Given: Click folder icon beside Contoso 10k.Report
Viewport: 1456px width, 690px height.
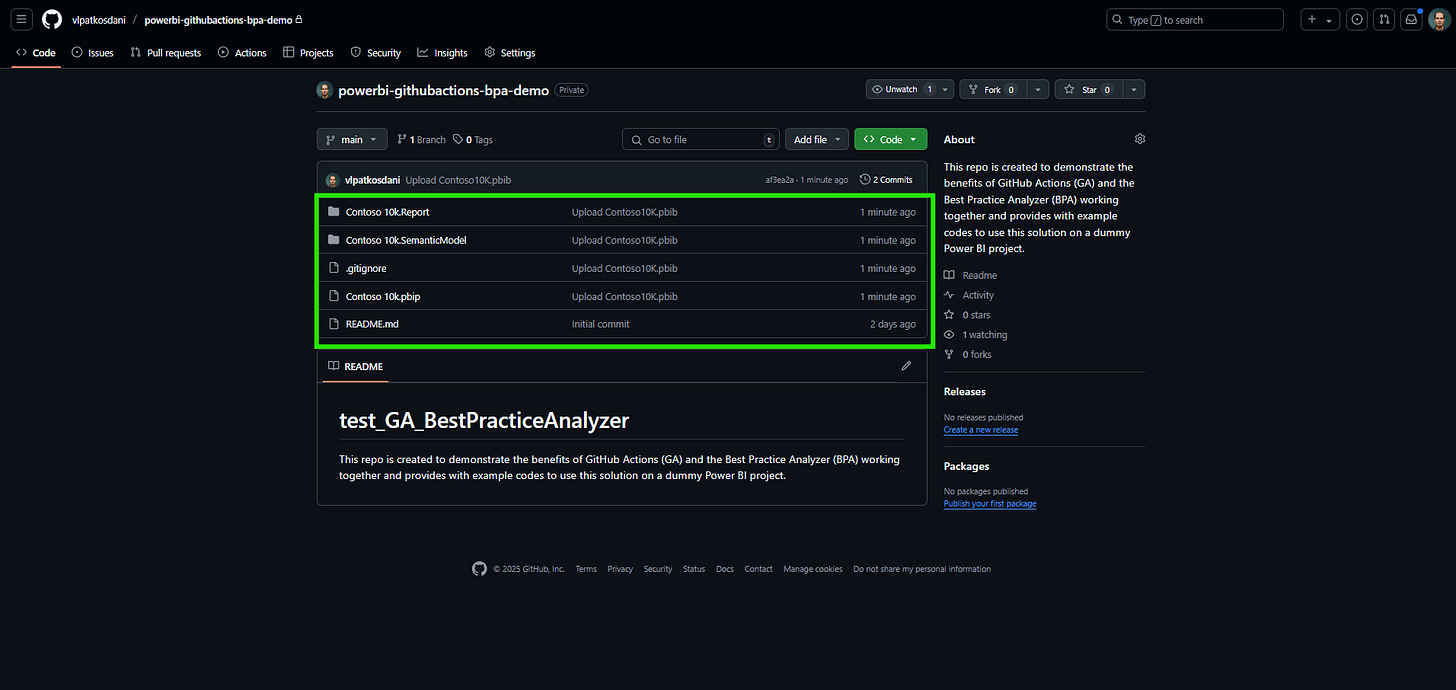Looking at the screenshot, I should 334,212.
